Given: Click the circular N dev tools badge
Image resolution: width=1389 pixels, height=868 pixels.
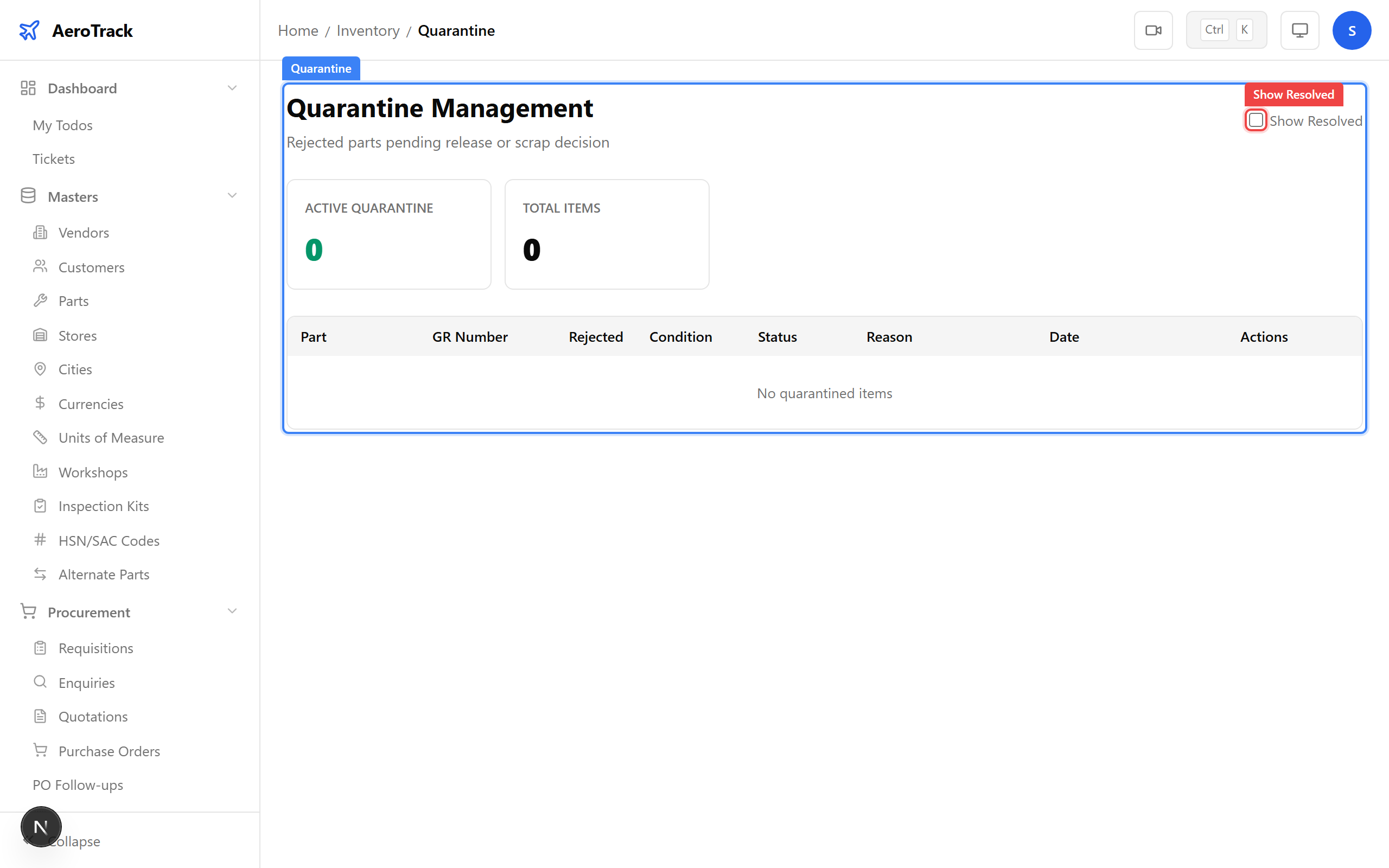Looking at the screenshot, I should [41, 827].
